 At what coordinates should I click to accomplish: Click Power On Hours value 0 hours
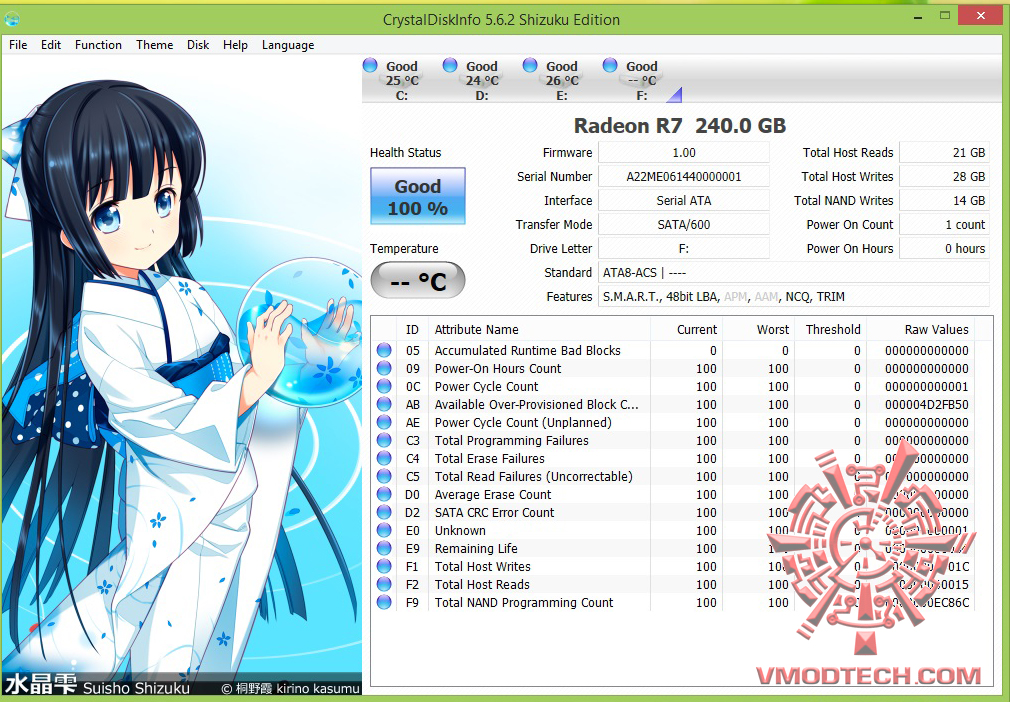point(944,249)
